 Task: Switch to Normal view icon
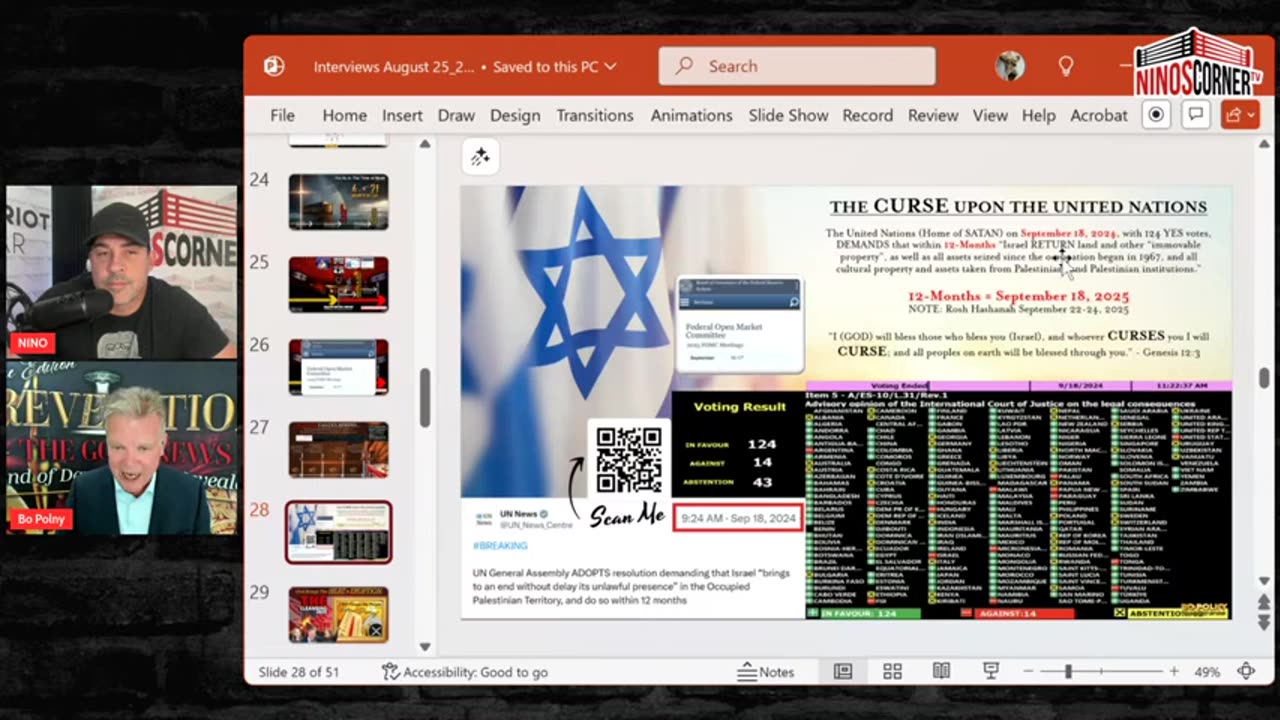843,671
